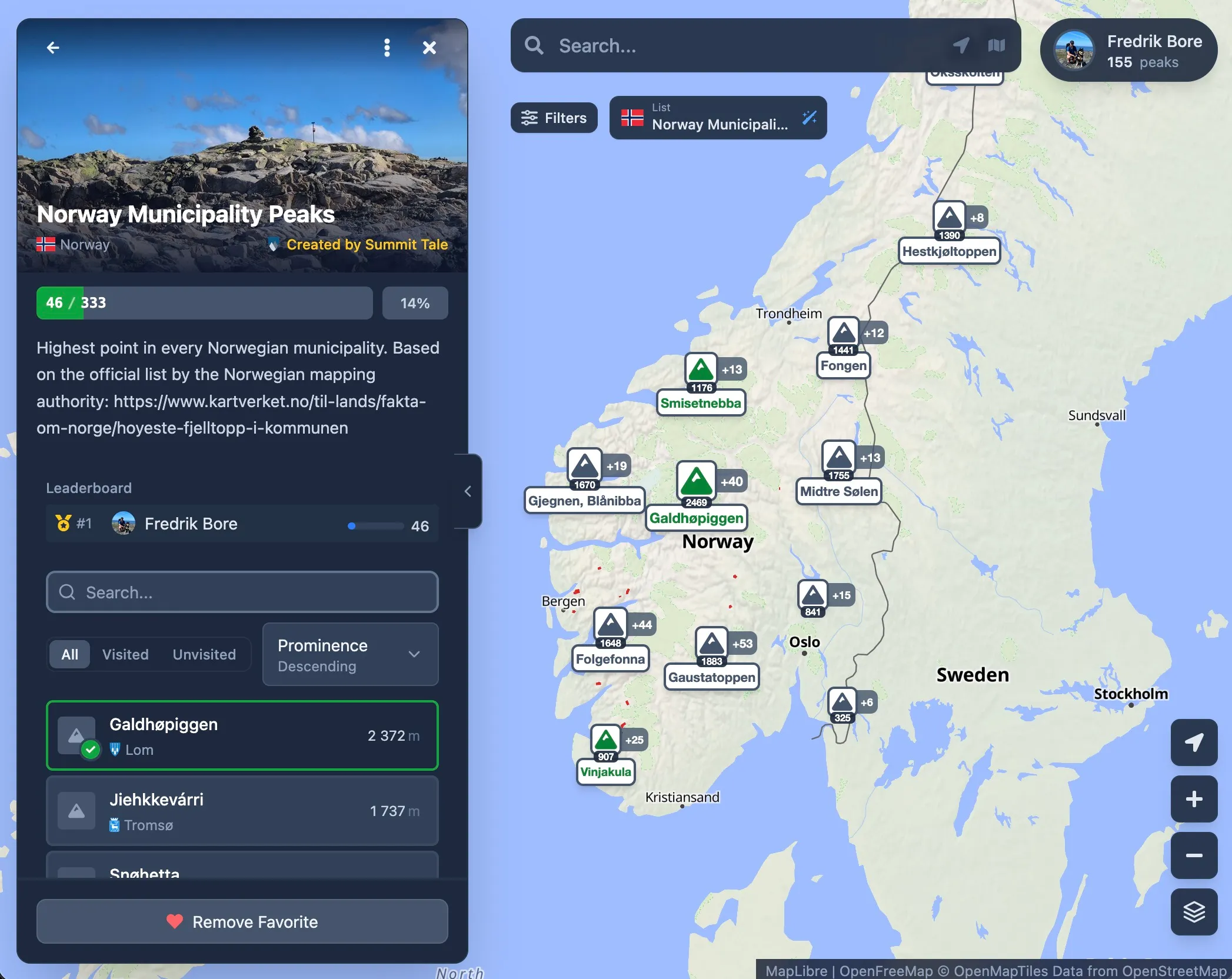The image size is (1232, 979).
Task: Click the magic wand icon on list chip
Action: (x=810, y=118)
